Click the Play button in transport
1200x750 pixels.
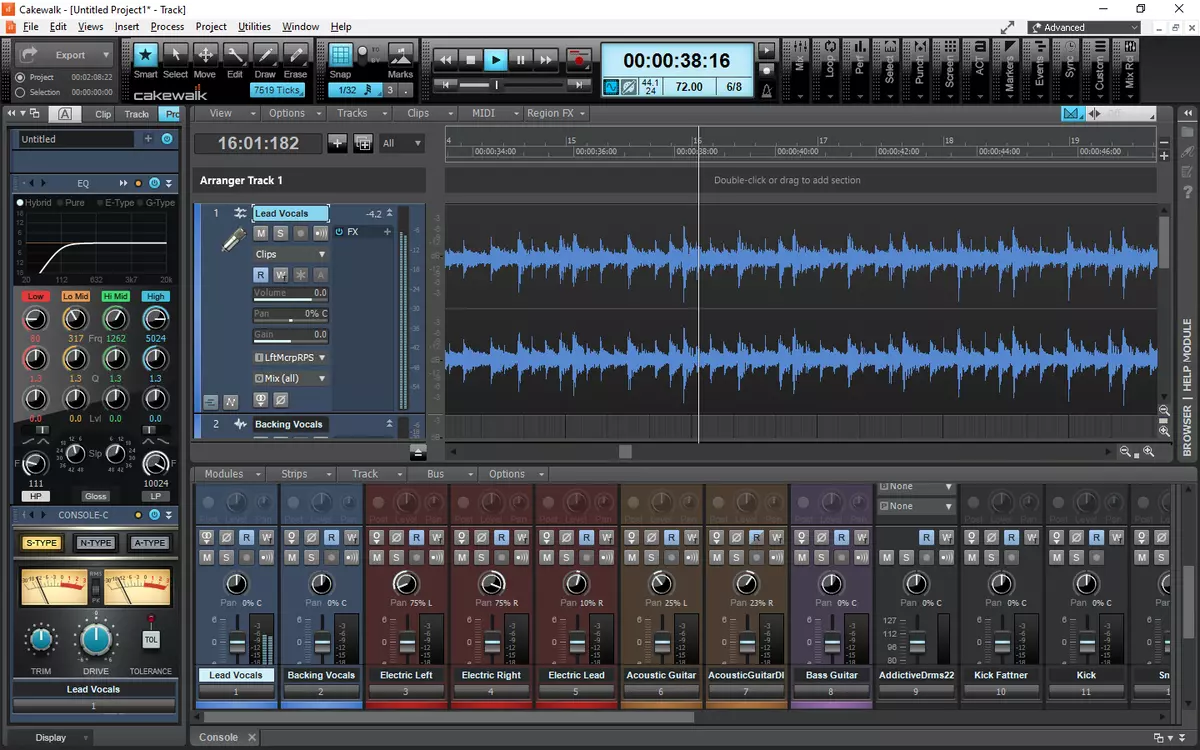pyautogui.click(x=496, y=60)
